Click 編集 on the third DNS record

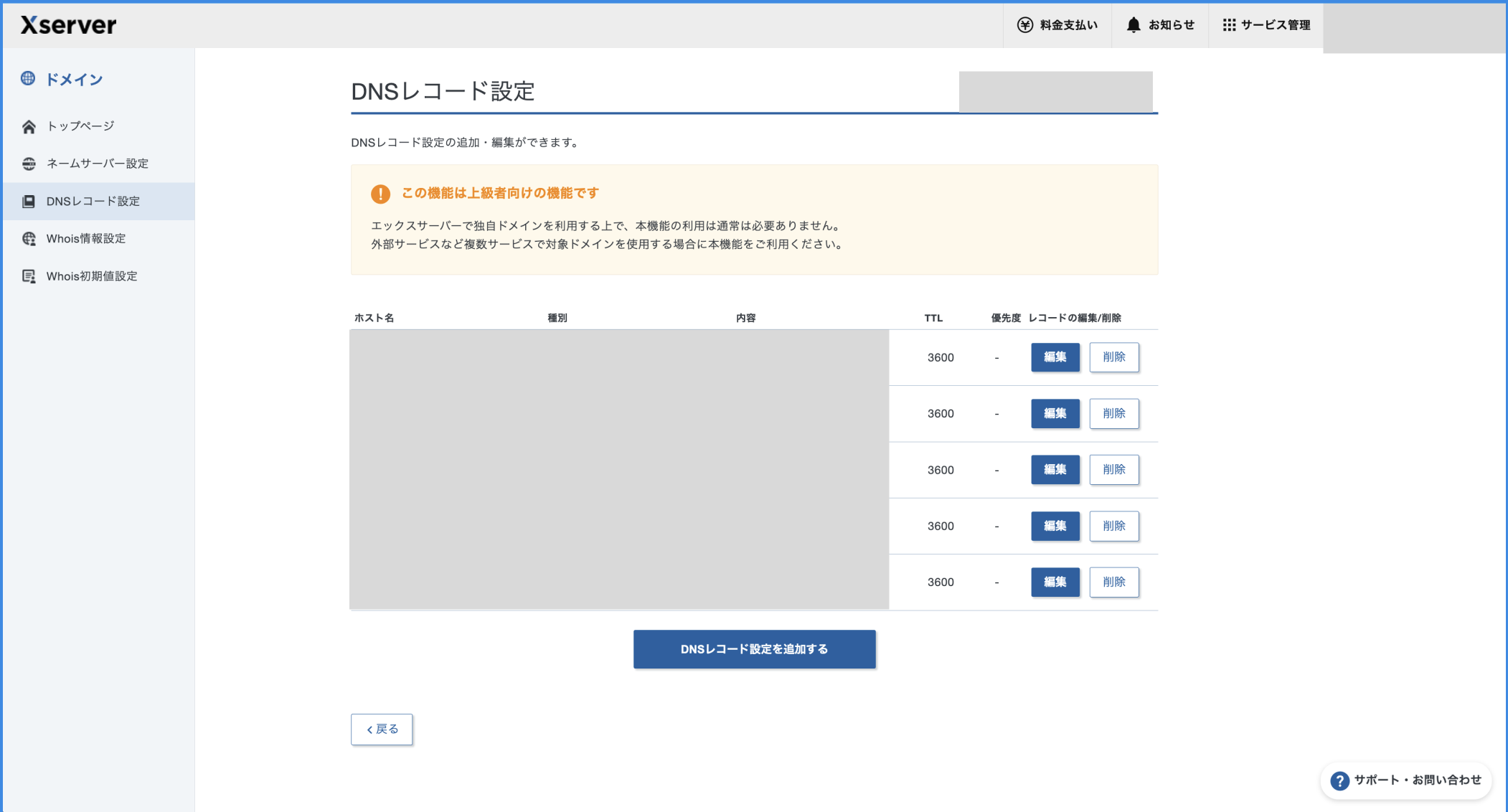click(1055, 469)
